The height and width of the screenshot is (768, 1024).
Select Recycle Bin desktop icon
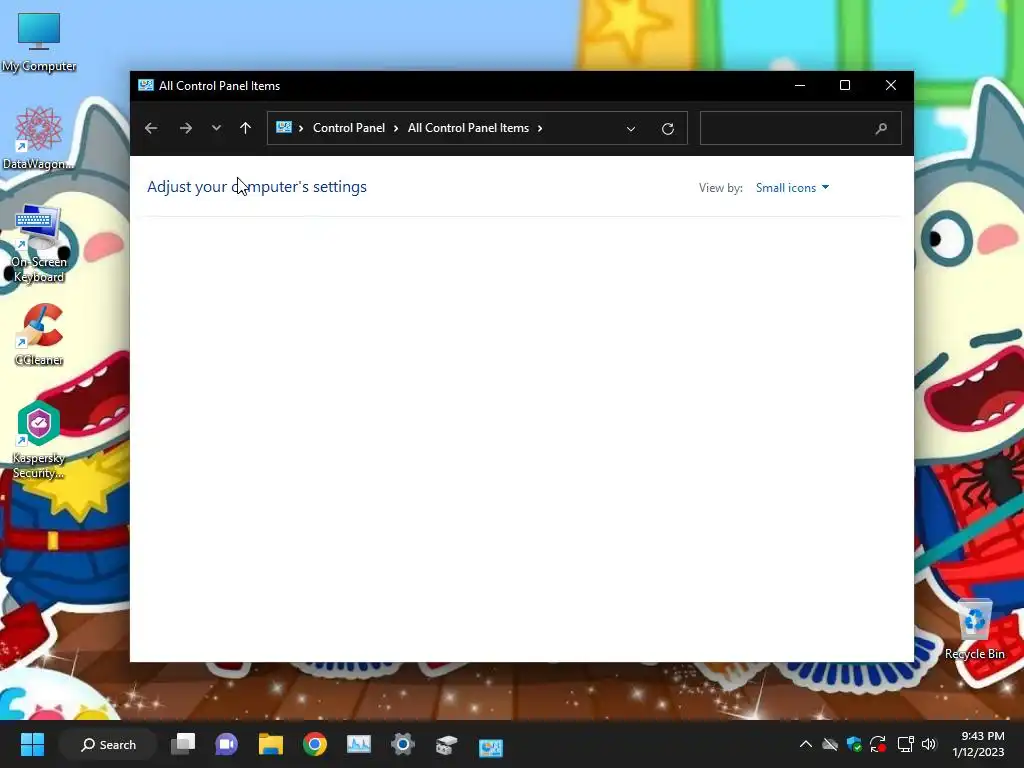(x=974, y=629)
